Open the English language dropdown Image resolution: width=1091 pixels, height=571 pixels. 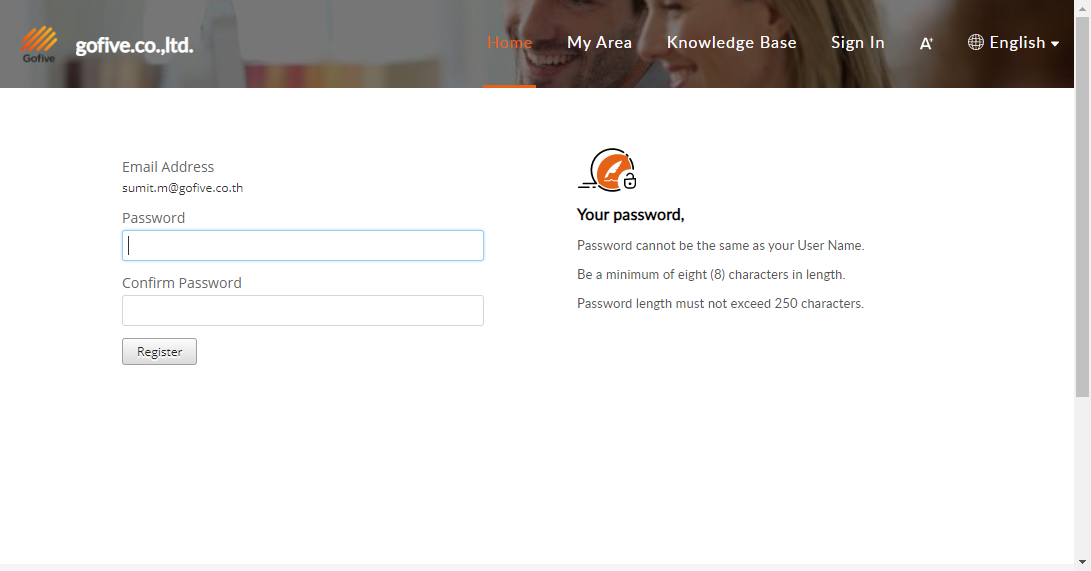point(1016,42)
